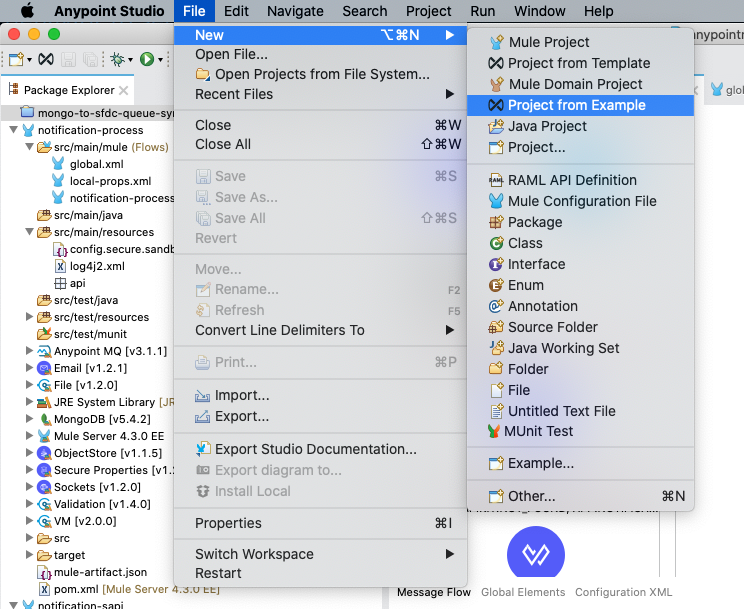Click the Mule Project icon in New submenu
The image size is (744, 609).
496,42
